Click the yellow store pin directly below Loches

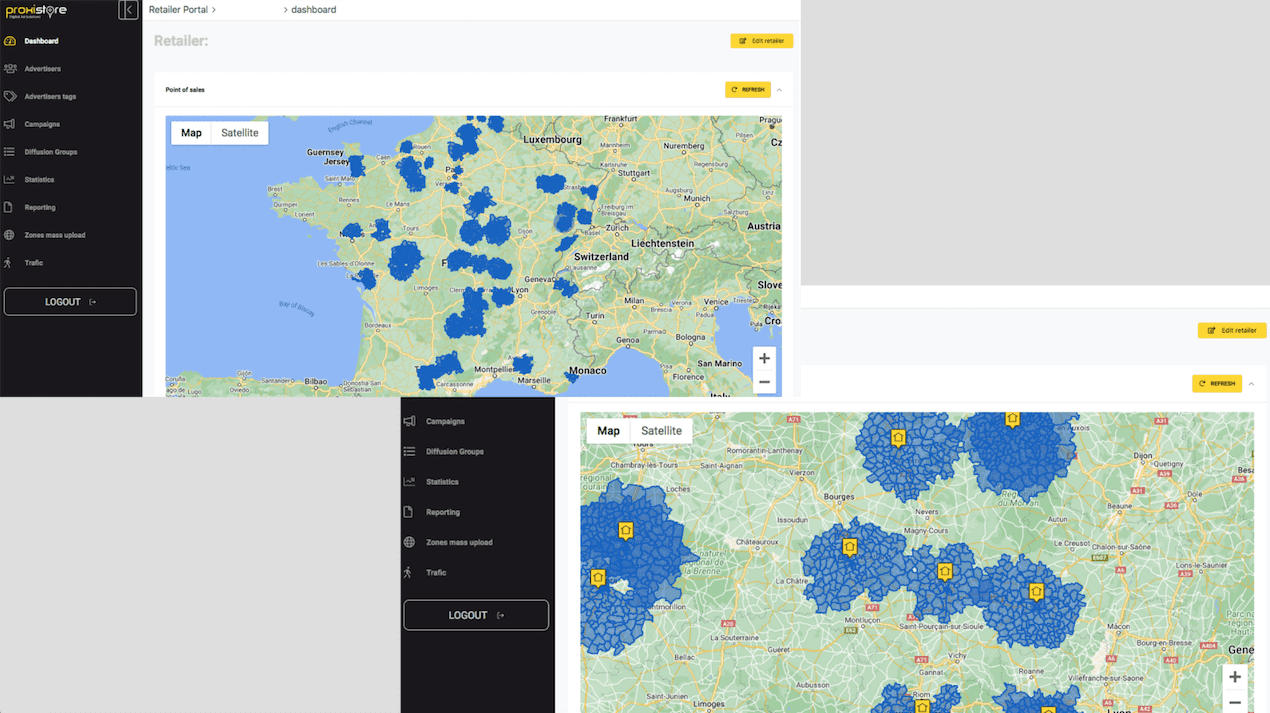626,530
